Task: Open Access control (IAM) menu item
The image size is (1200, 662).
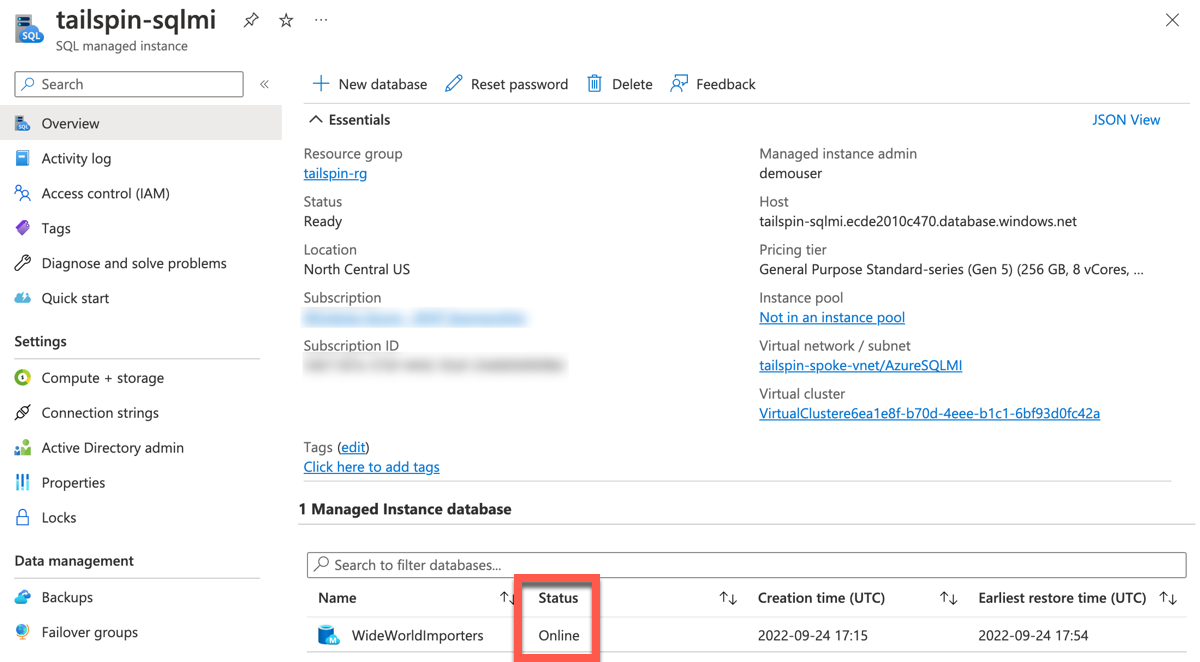Action: [105, 193]
